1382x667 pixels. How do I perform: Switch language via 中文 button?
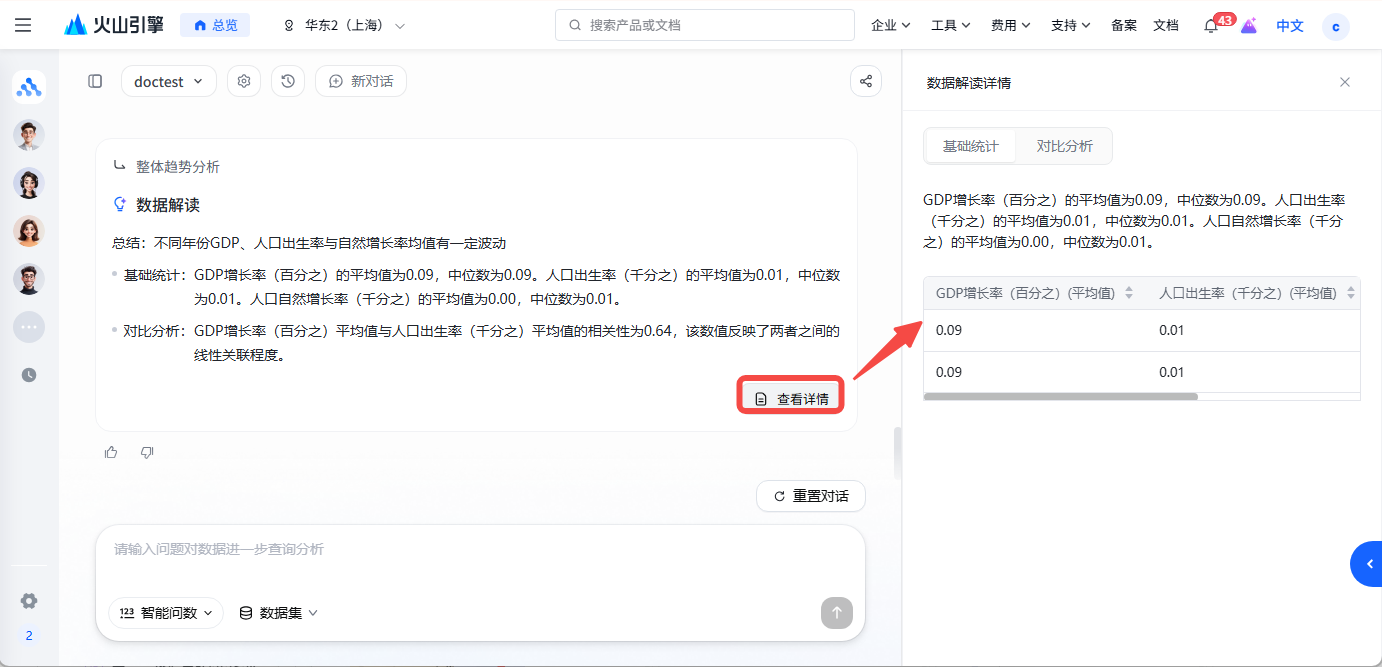point(1290,26)
